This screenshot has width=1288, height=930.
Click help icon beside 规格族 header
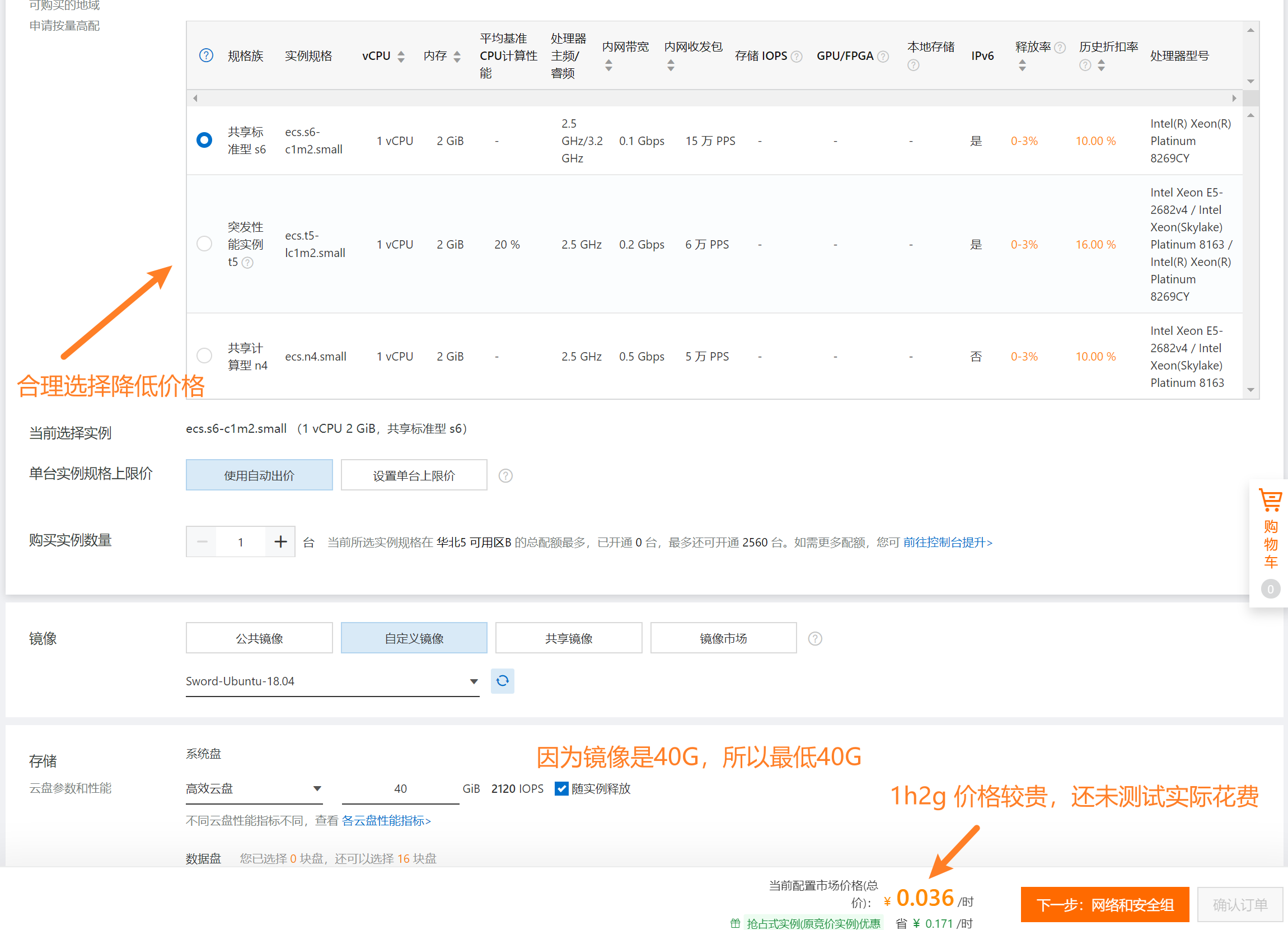[x=206, y=55]
